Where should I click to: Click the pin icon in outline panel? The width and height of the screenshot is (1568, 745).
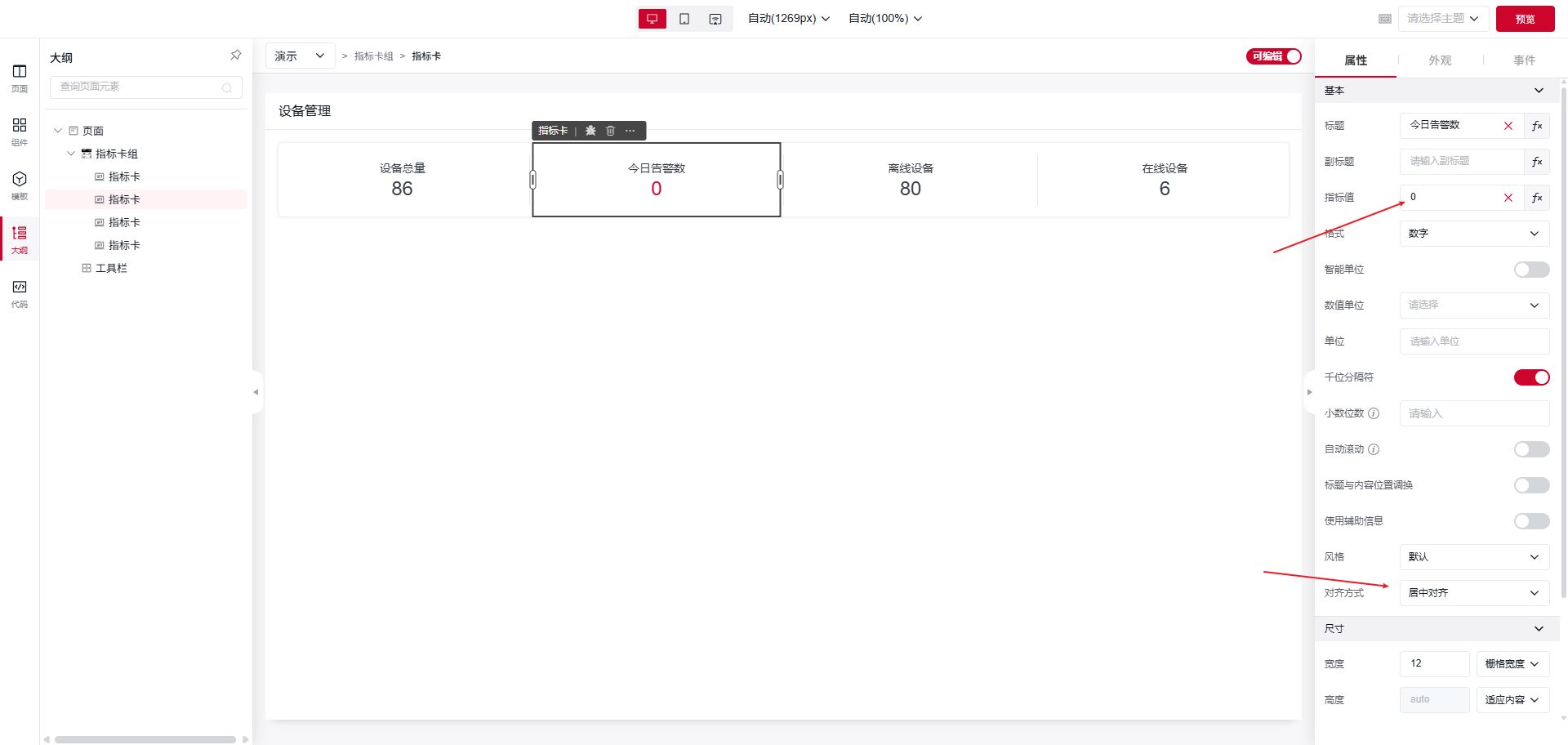click(x=235, y=56)
